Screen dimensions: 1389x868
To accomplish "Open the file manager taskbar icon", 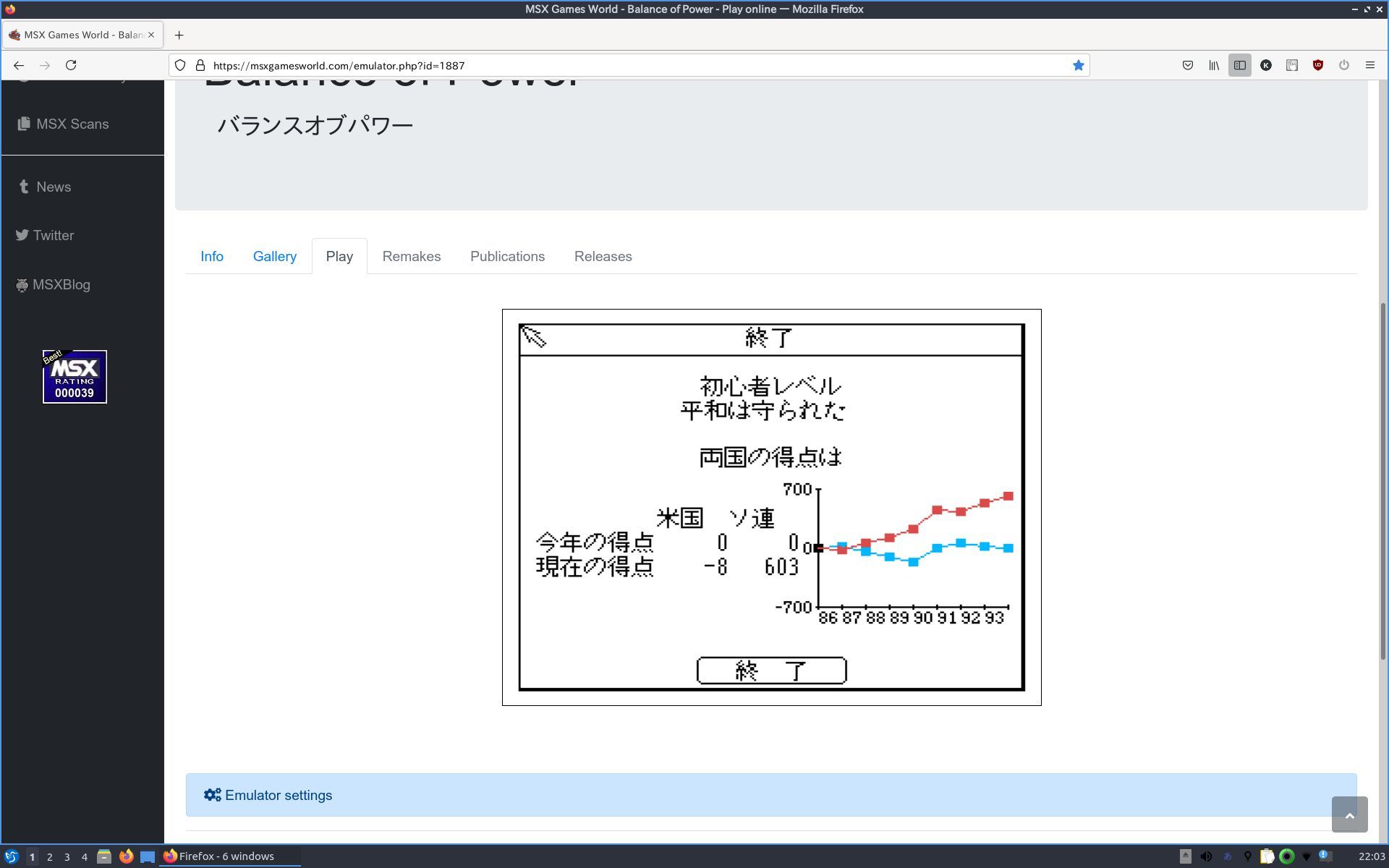I will coord(104,856).
